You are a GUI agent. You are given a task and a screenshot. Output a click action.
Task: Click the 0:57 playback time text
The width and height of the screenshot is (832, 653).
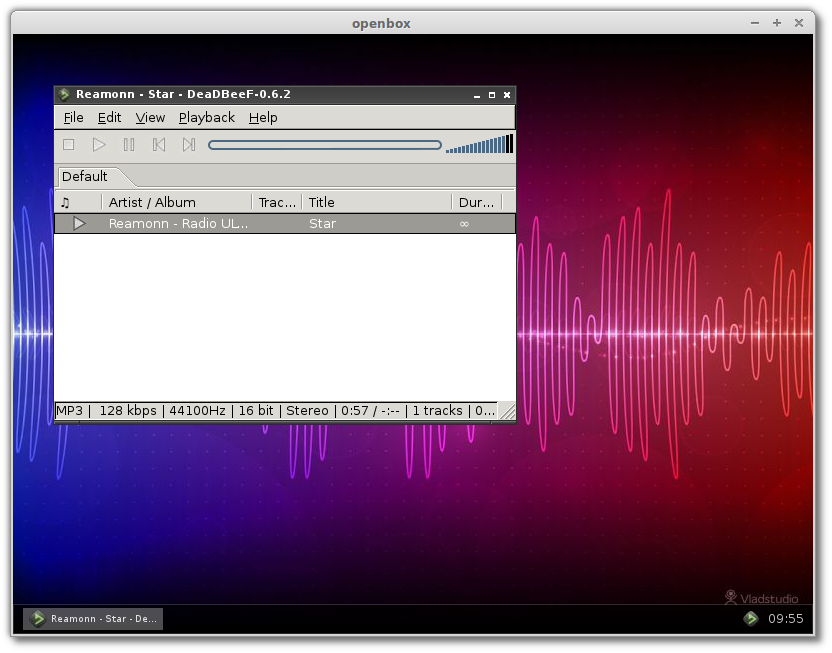[354, 411]
